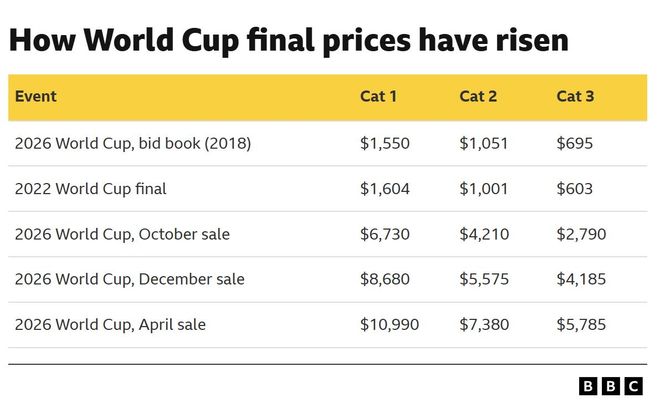Select the $10,990 April Cat 1 price

click(389, 324)
